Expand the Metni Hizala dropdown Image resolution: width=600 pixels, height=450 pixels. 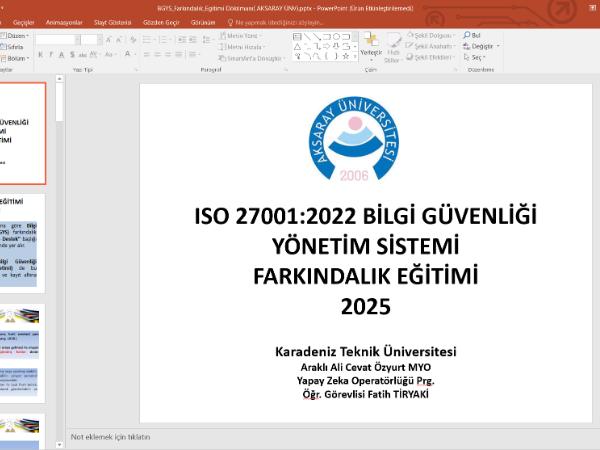coord(242,47)
